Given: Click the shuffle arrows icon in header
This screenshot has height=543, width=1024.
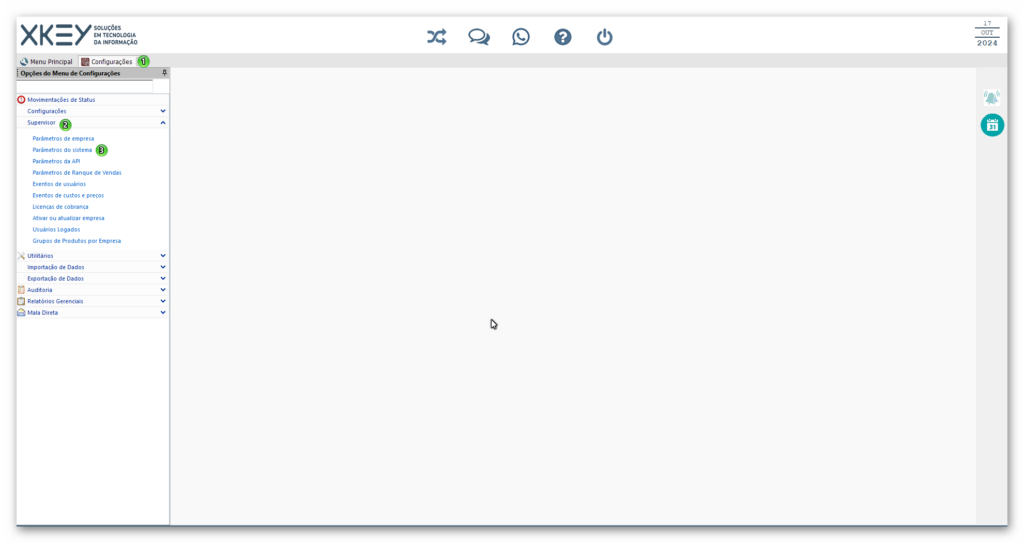Looking at the screenshot, I should point(436,37).
